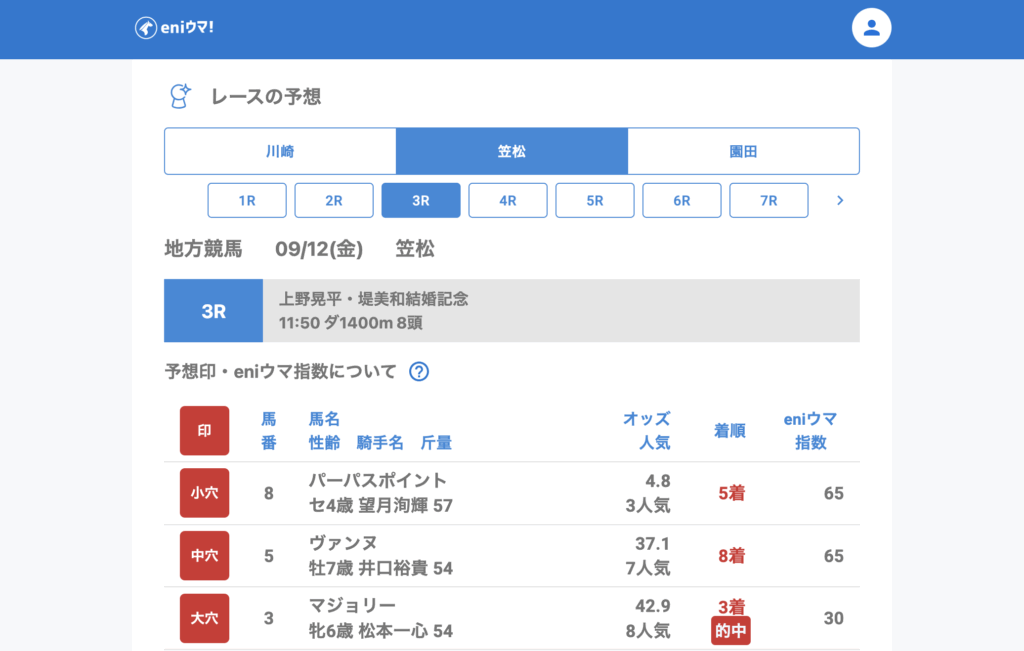This screenshot has height=651, width=1024.
Task: Open the question mark help icon
Action: 419,372
